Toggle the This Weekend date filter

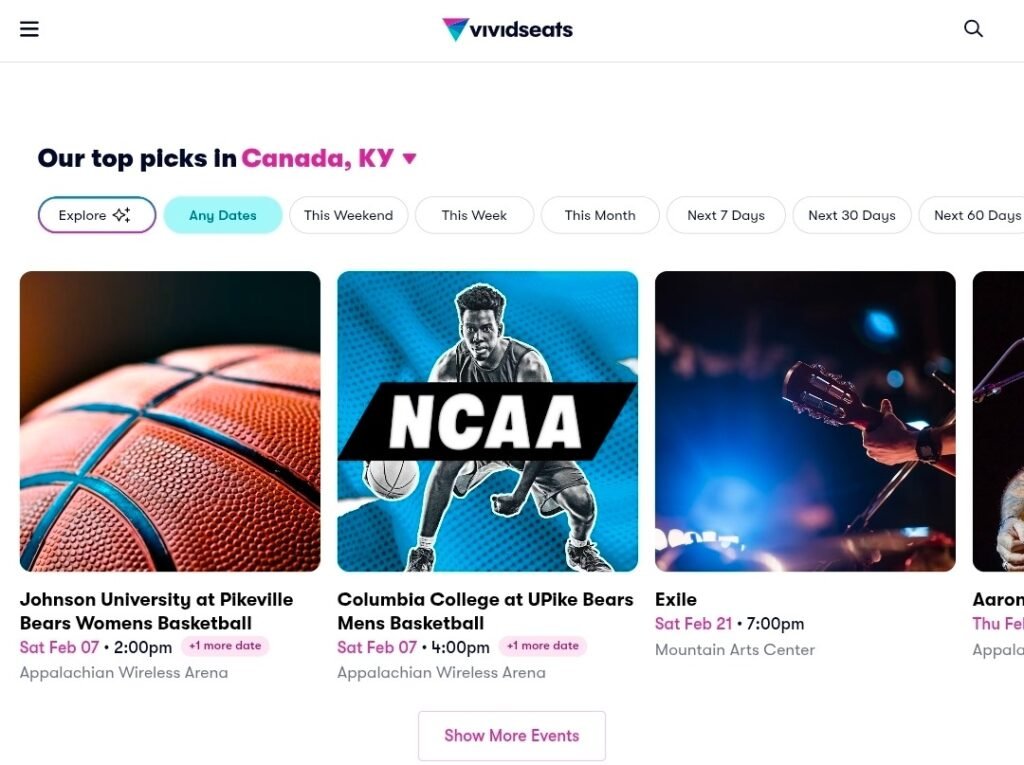[348, 215]
